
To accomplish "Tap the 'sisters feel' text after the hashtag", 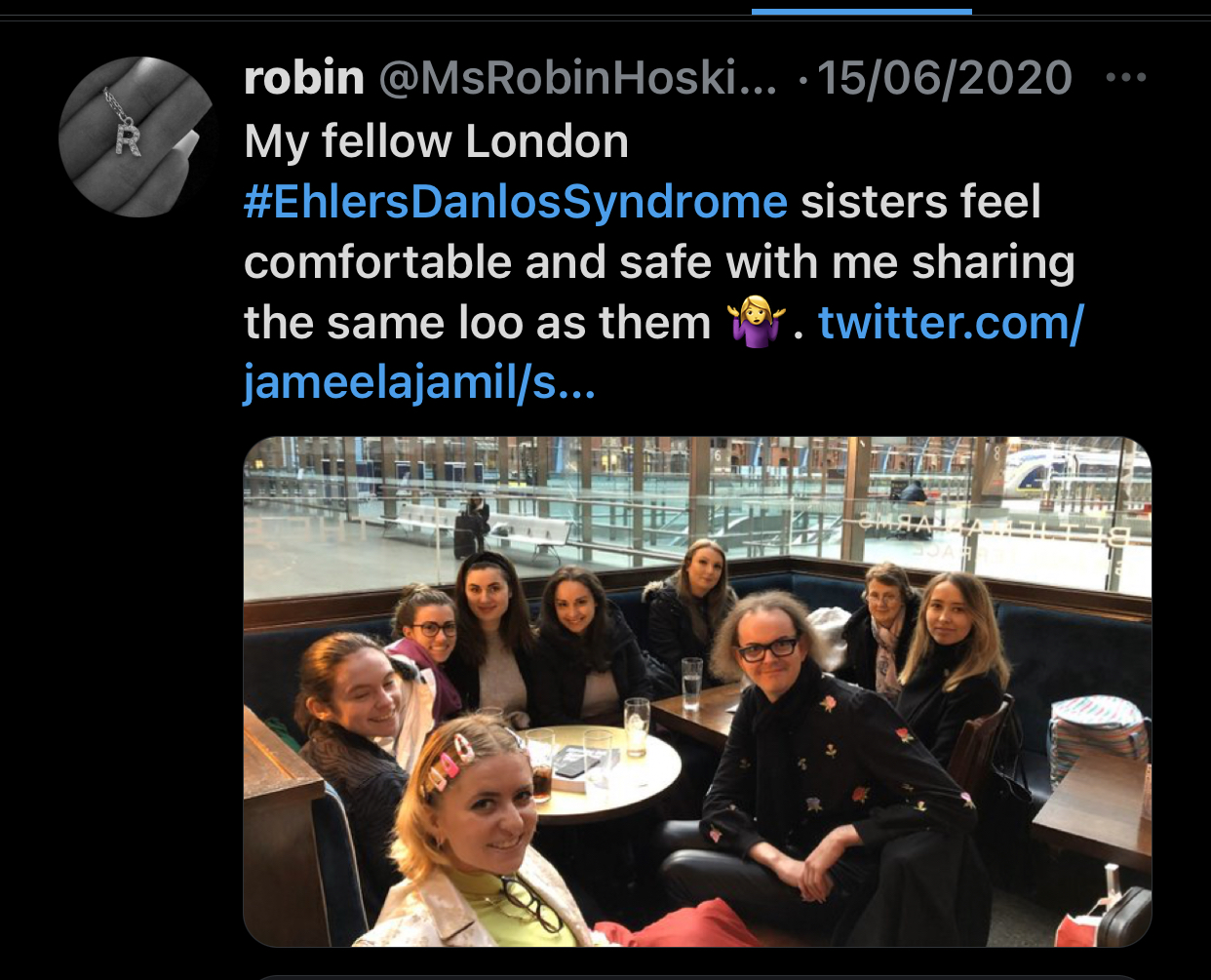I will [x=921, y=202].
